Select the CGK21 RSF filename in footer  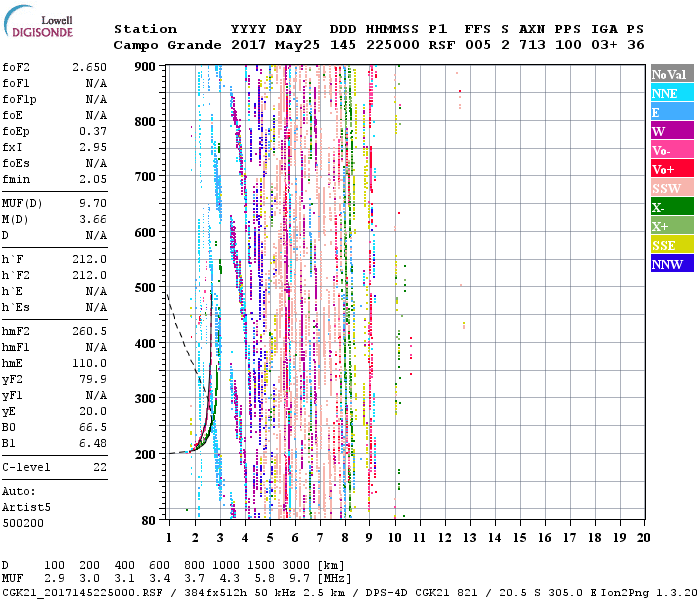click(72, 592)
